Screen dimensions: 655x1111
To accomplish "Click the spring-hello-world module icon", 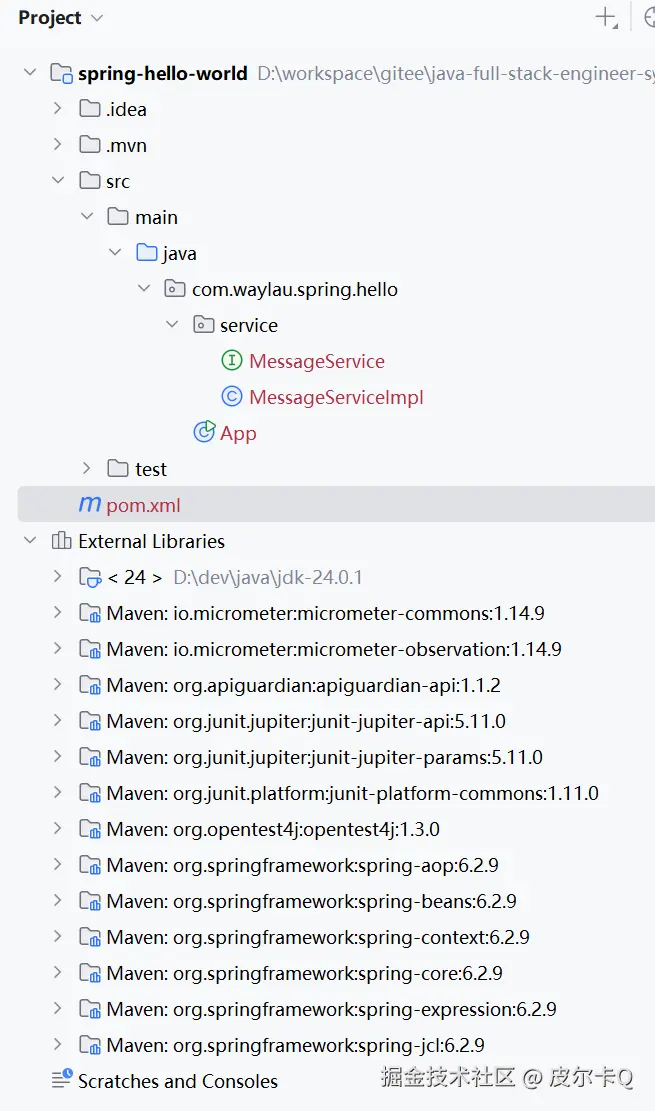I will point(62,73).
